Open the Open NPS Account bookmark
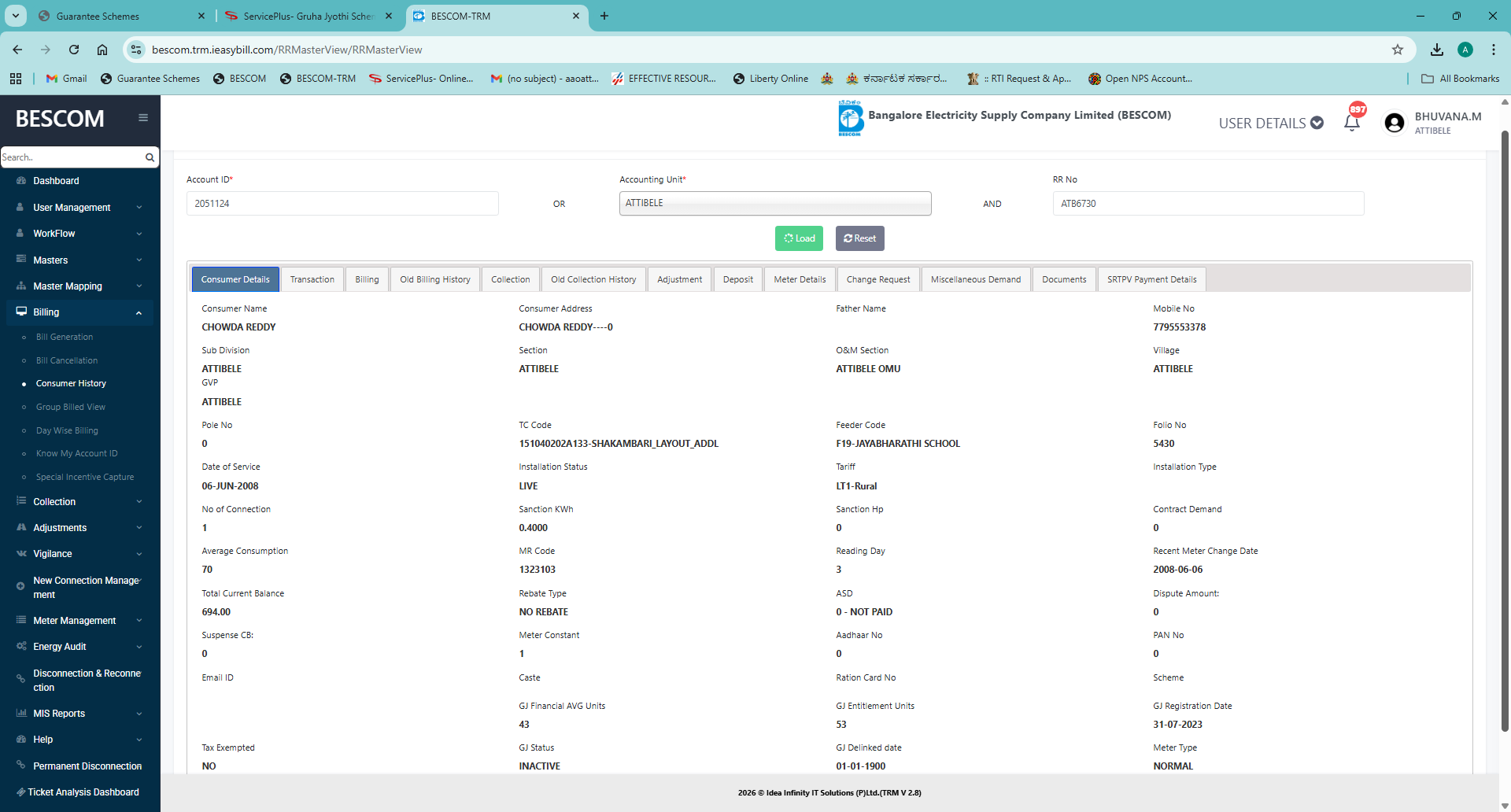Image resolution: width=1511 pixels, height=812 pixels. pyautogui.click(x=1140, y=79)
